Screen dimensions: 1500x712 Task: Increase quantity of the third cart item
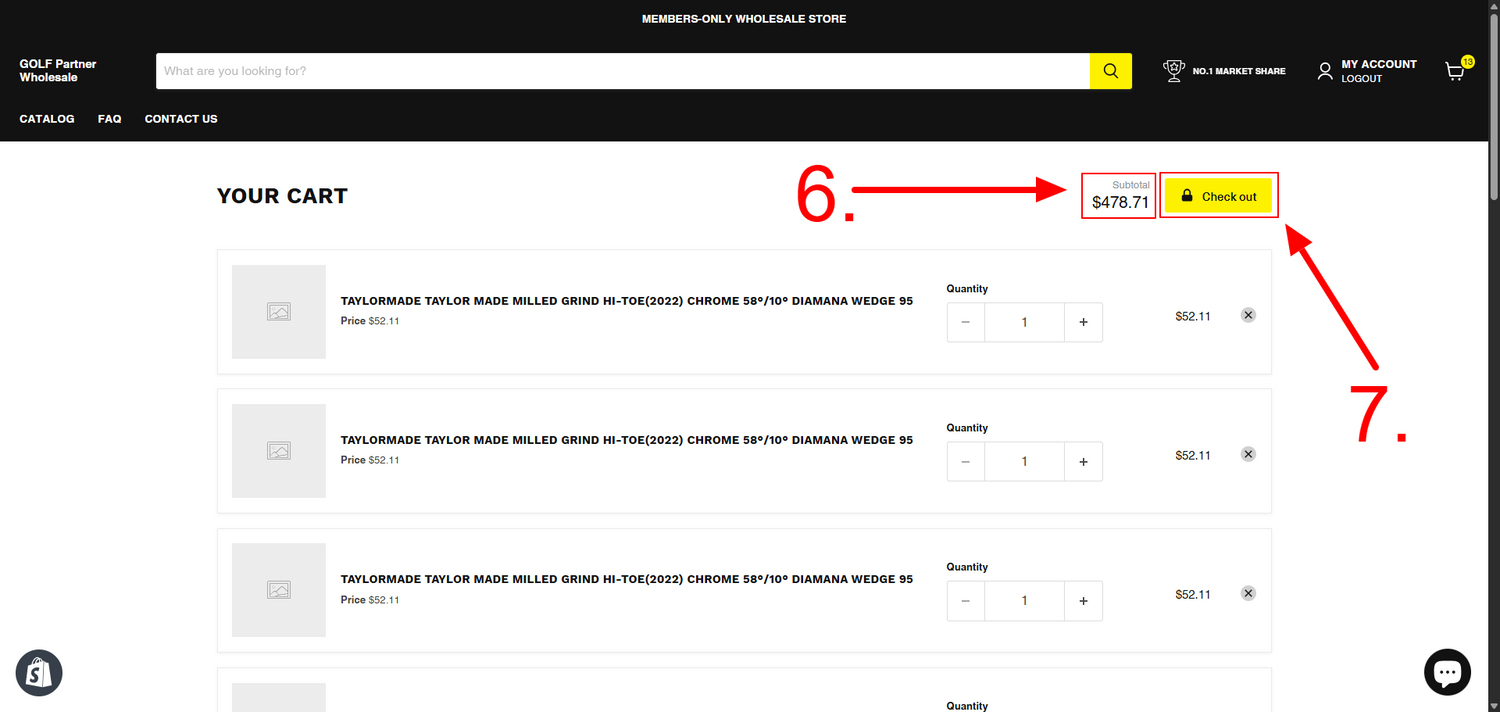1083,601
